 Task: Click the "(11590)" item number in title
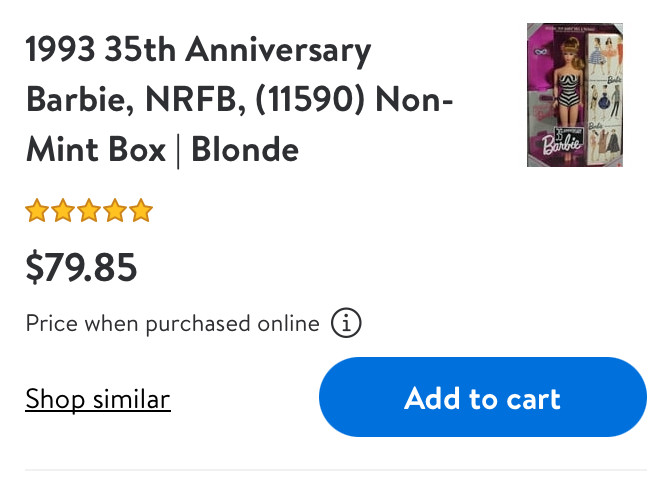pos(319,100)
